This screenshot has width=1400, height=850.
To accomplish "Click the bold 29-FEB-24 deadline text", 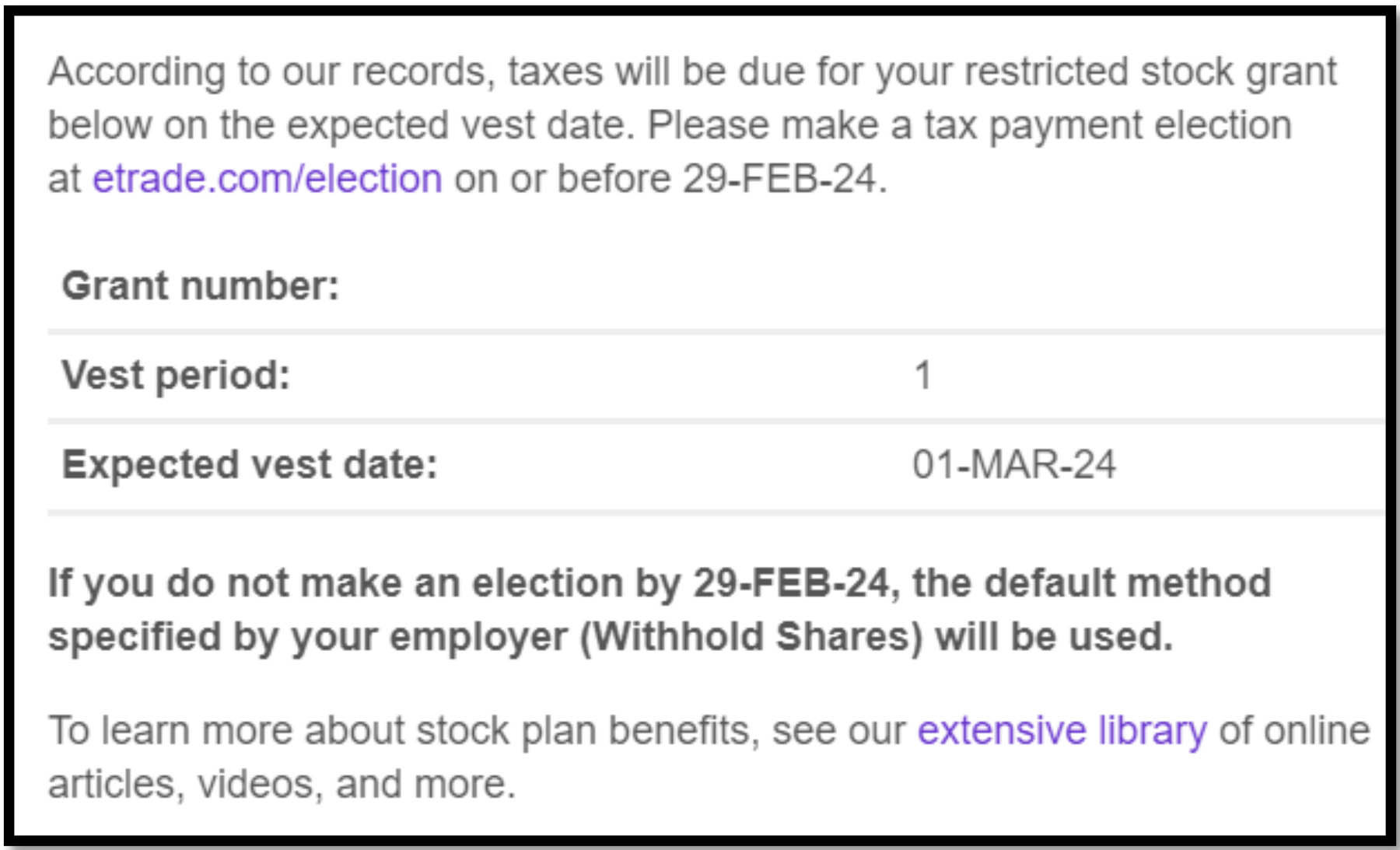I will point(790,583).
